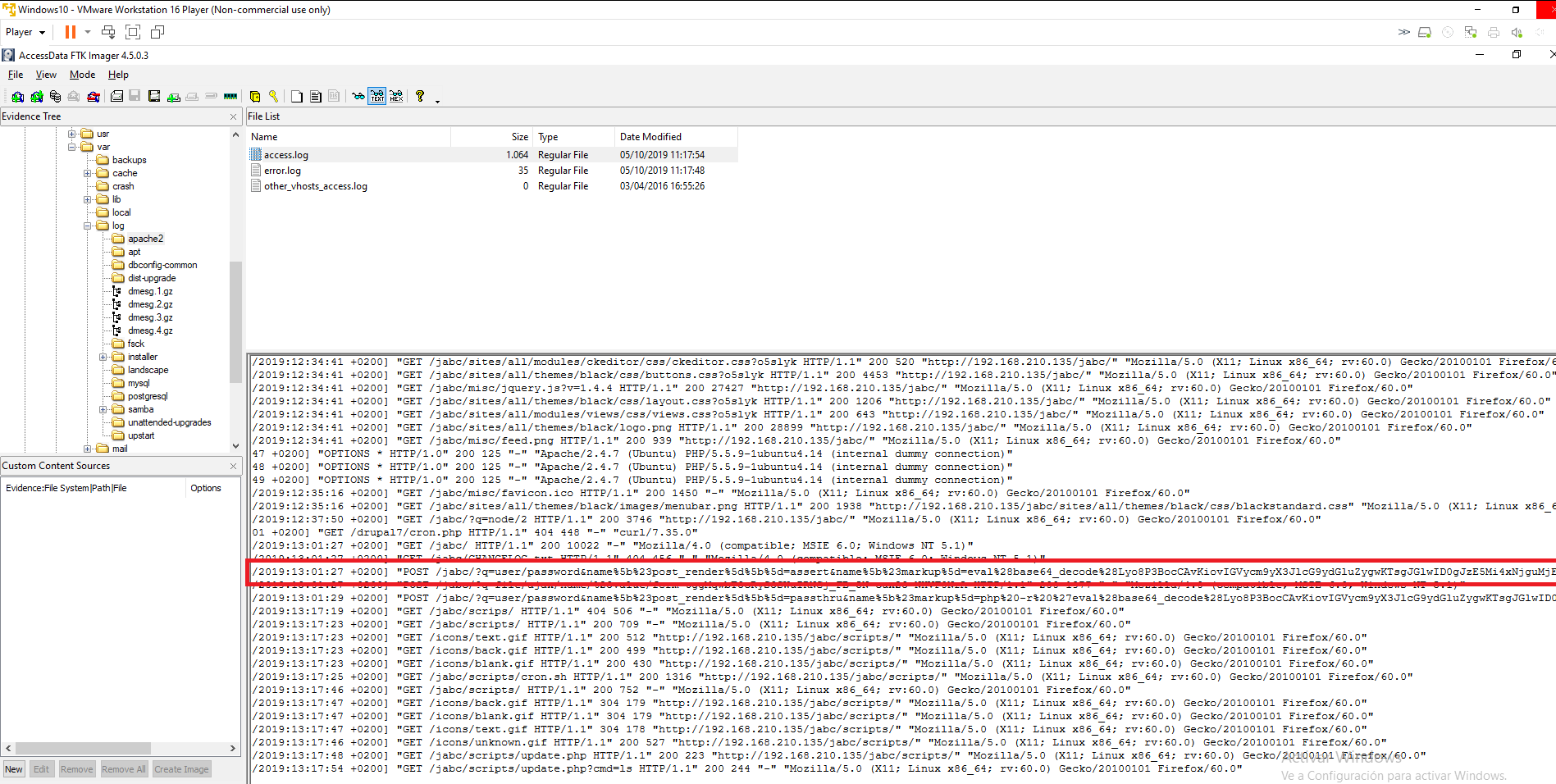
Task: Click the yellow safe Decrypt image icon
Action: coord(255,97)
